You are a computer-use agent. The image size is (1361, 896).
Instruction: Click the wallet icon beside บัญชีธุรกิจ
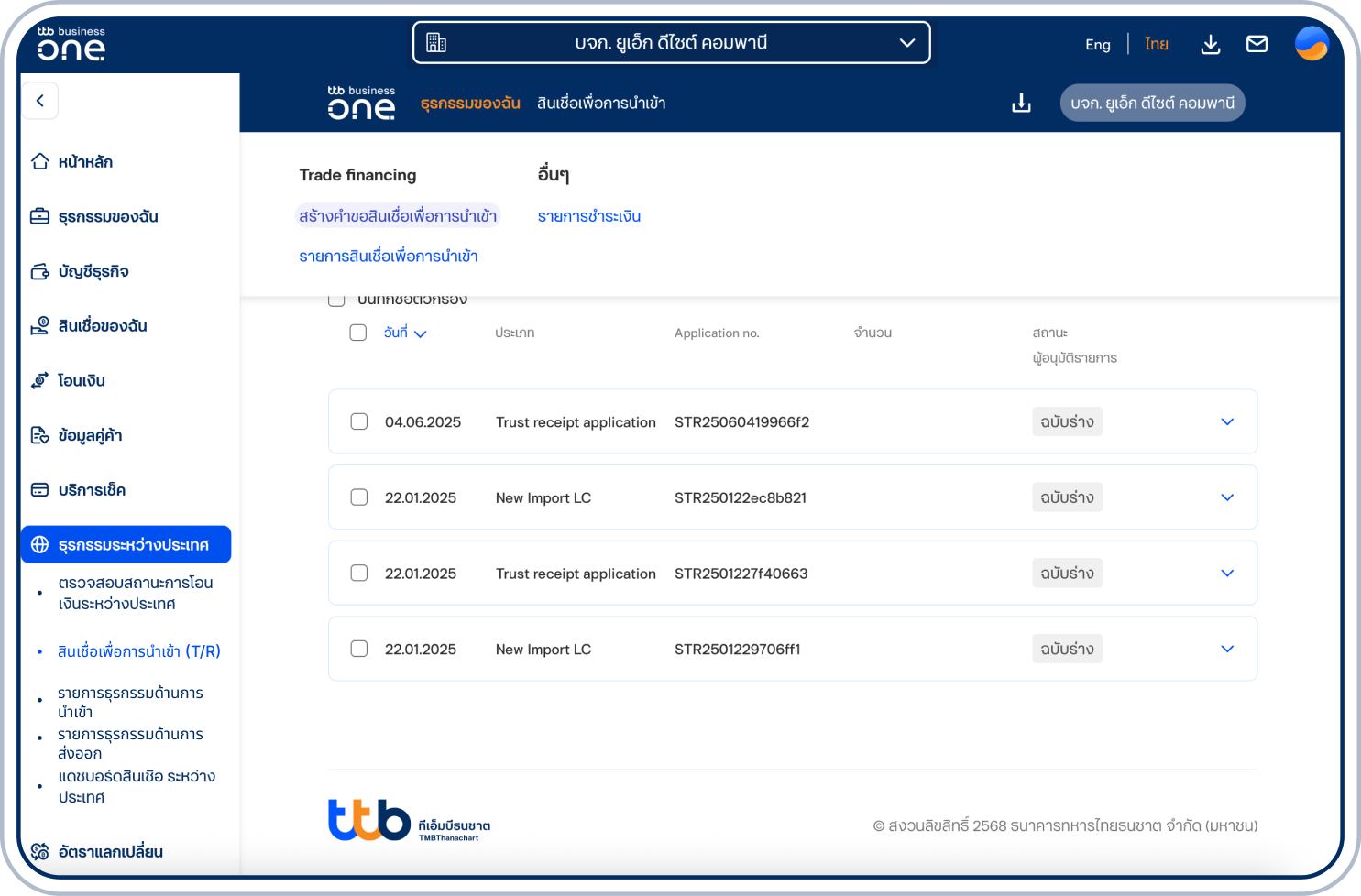[40, 271]
